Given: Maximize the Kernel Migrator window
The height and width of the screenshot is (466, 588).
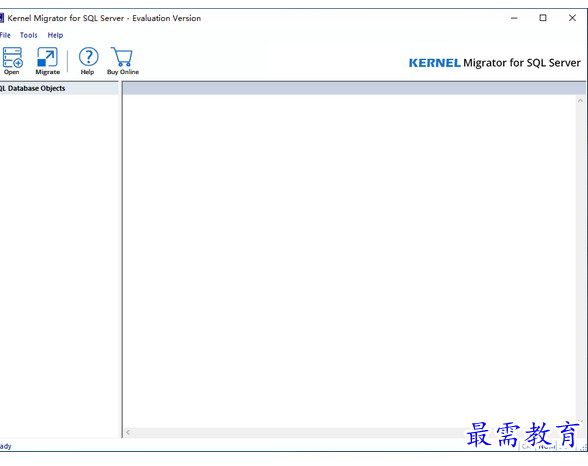Looking at the screenshot, I should [543, 18].
